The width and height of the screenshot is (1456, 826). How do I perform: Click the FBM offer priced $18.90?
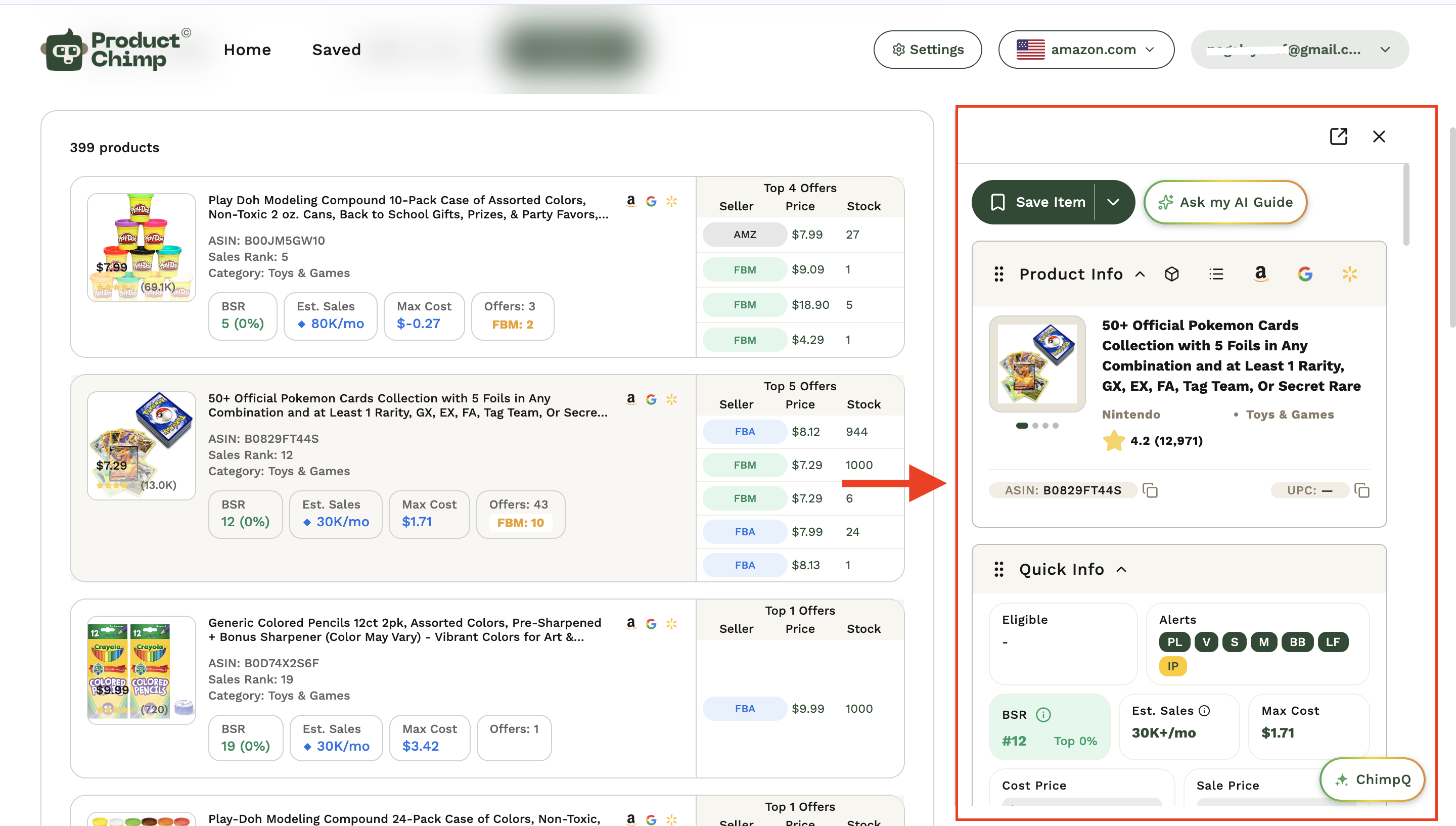800,305
